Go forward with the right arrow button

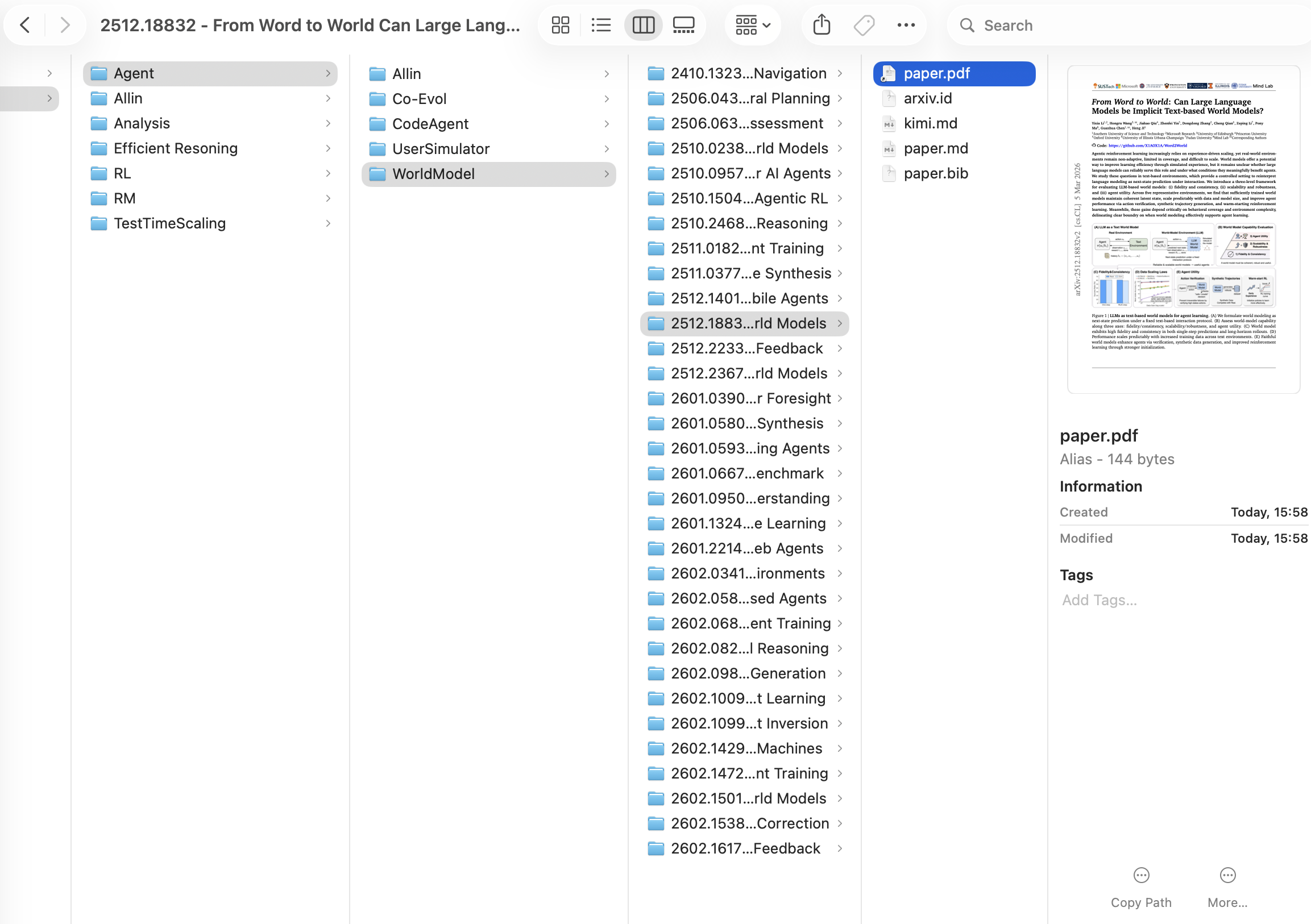[65, 25]
